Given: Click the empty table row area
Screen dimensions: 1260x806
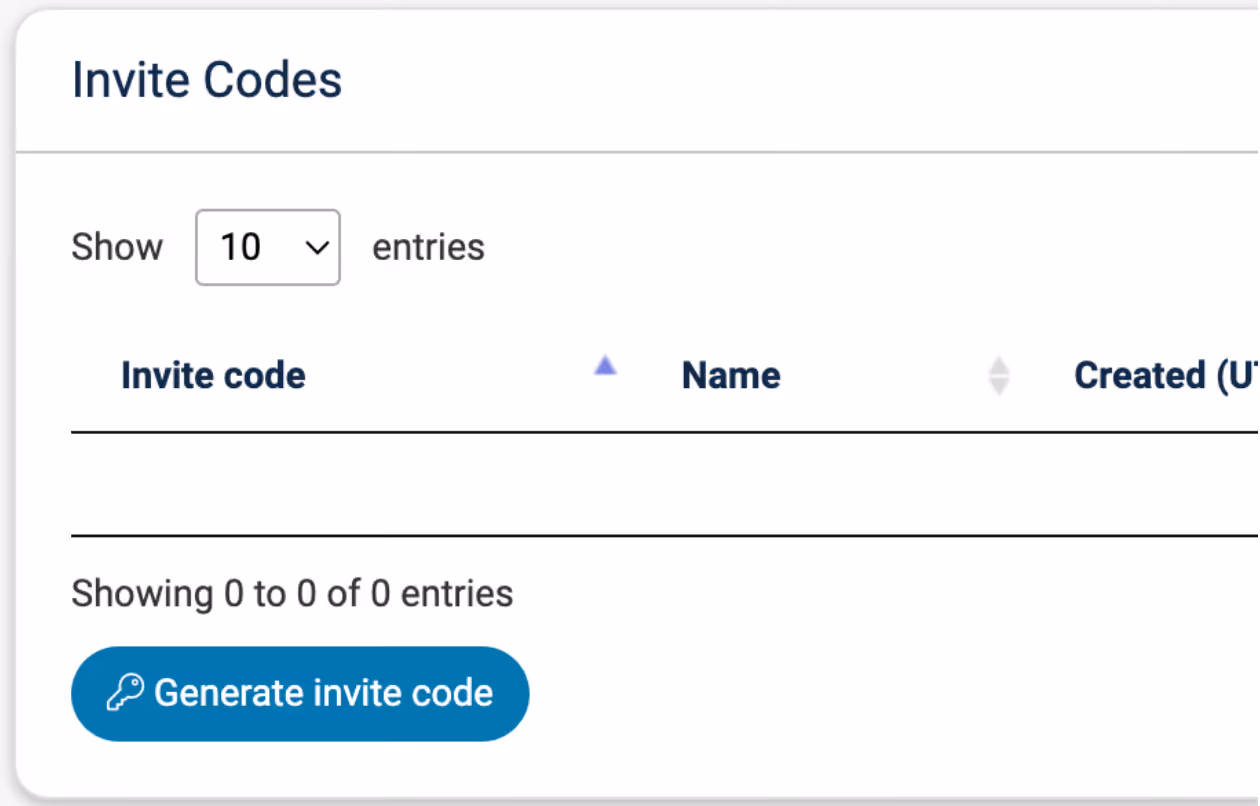Looking at the screenshot, I should click(x=600, y=482).
